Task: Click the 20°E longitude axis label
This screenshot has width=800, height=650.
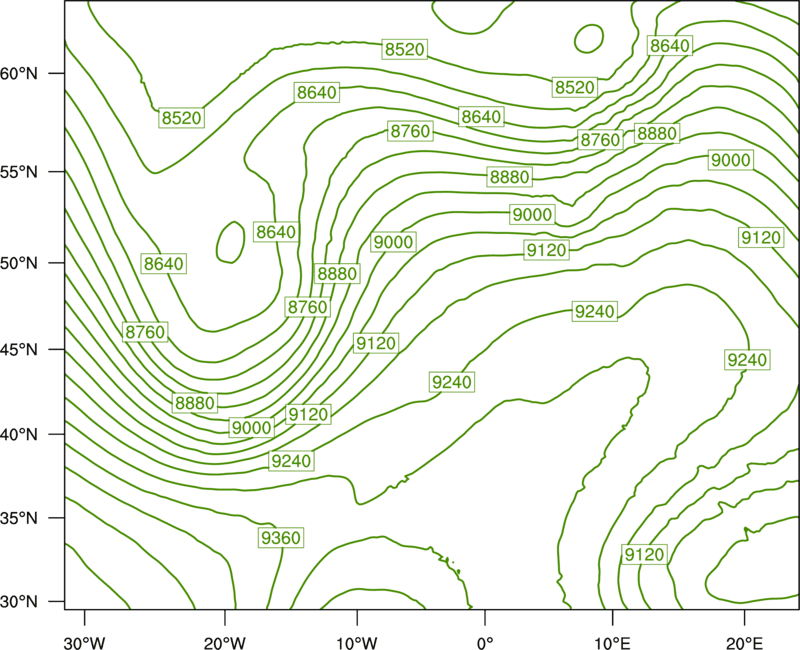Action: point(744,643)
